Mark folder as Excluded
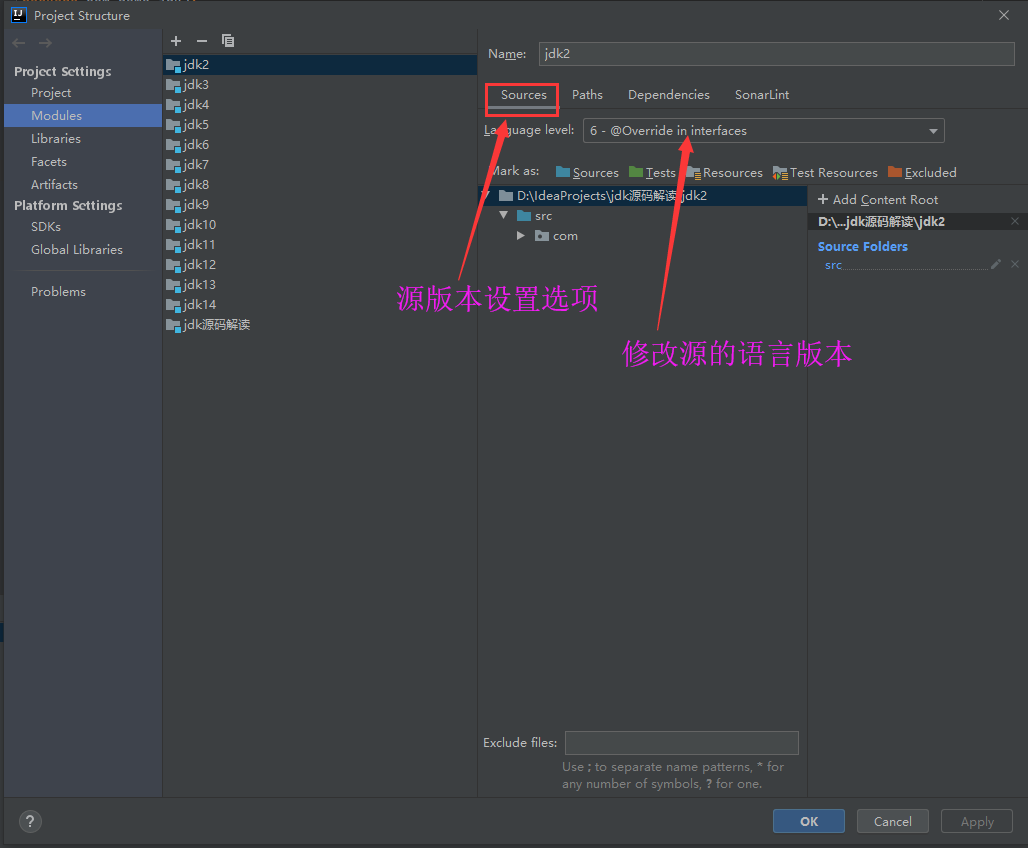The image size is (1028, 848). 922,172
